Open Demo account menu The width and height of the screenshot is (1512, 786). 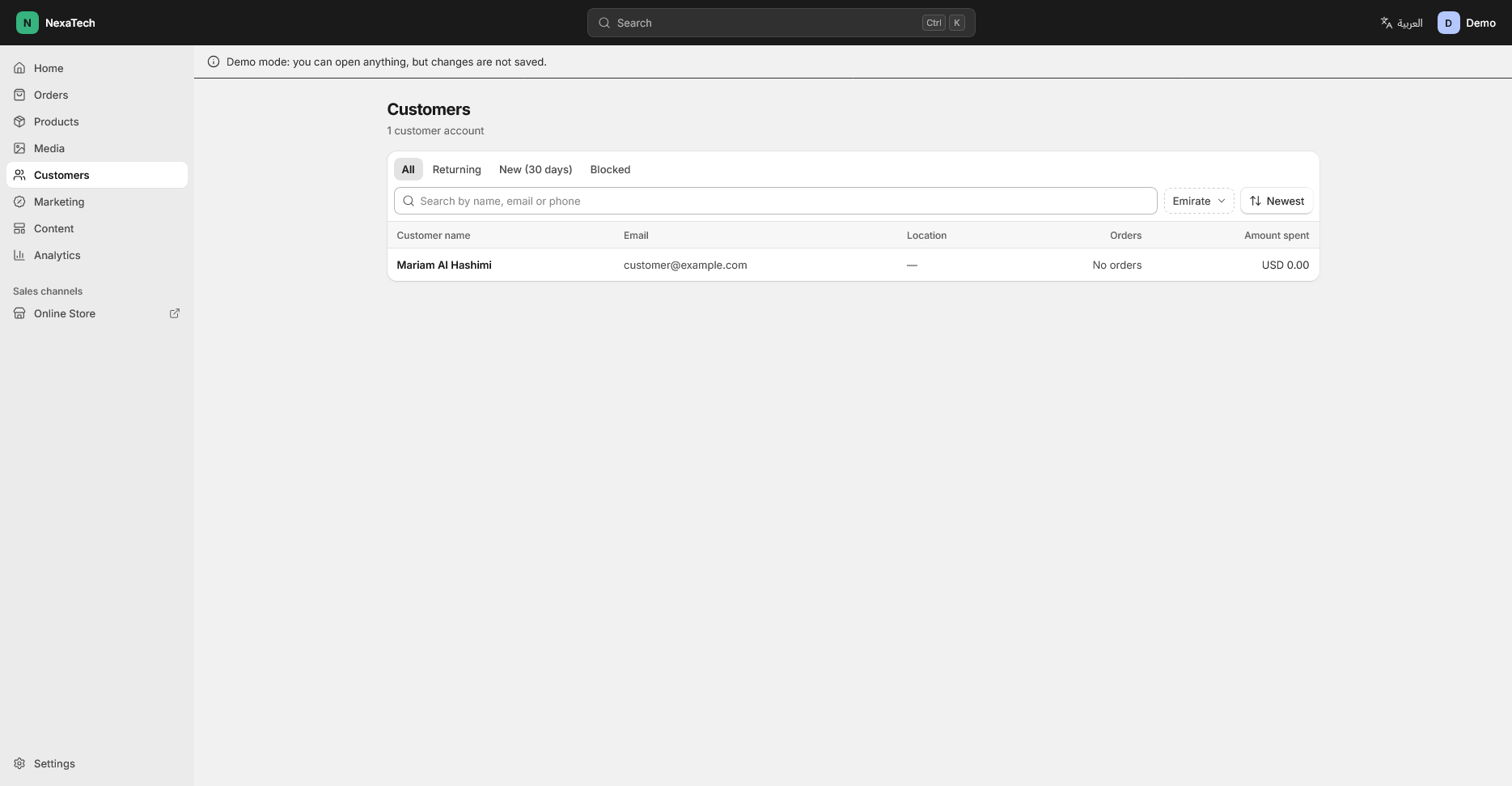point(1466,23)
